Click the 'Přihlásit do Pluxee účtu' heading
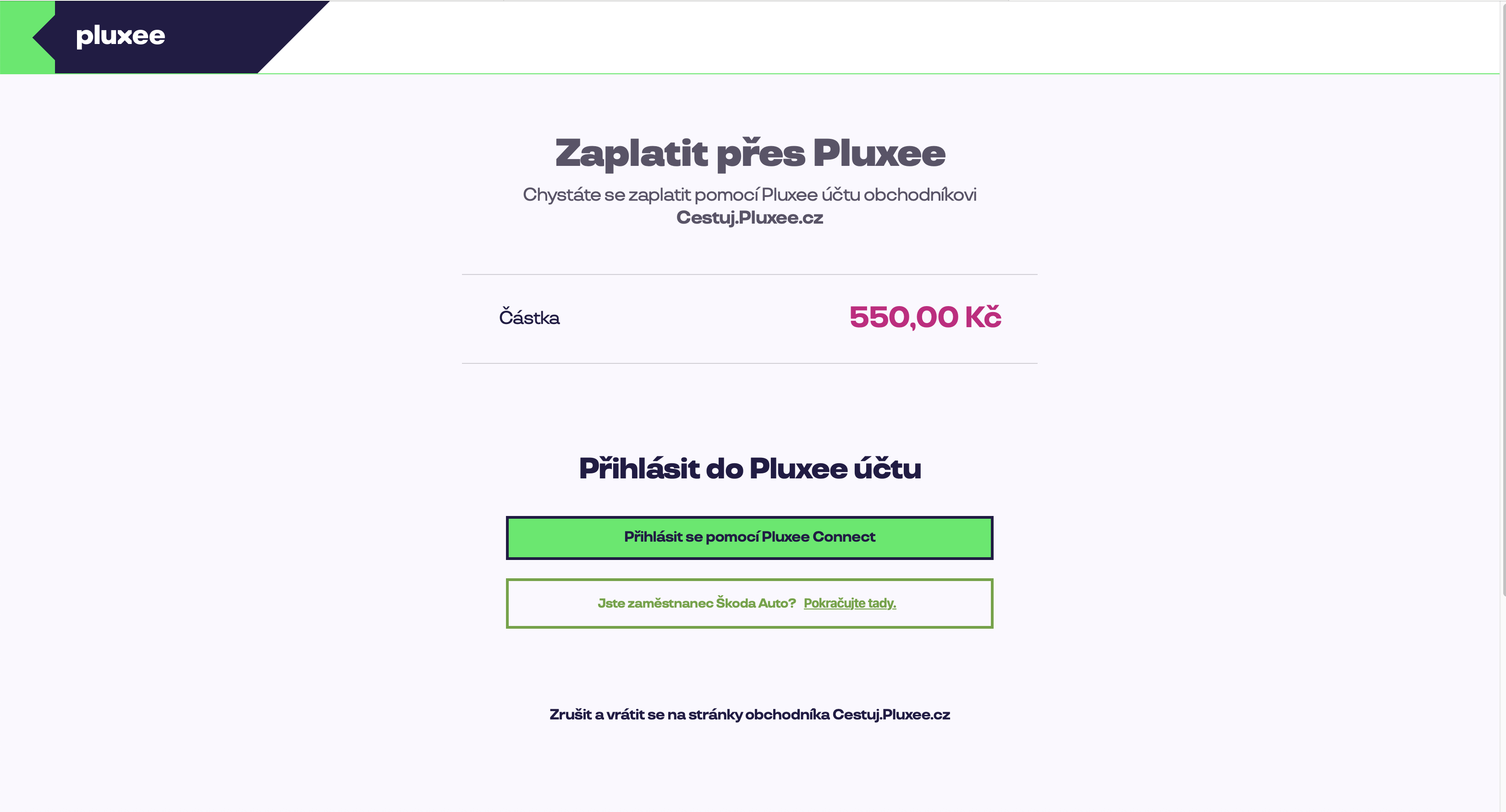 point(749,468)
